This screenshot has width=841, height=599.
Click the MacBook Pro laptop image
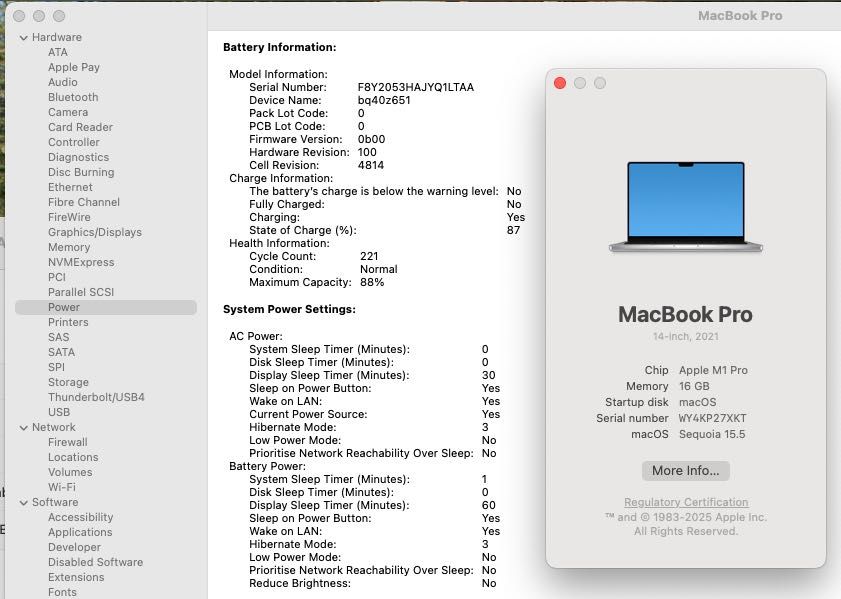pyautogui.click(x=685, y=207)
